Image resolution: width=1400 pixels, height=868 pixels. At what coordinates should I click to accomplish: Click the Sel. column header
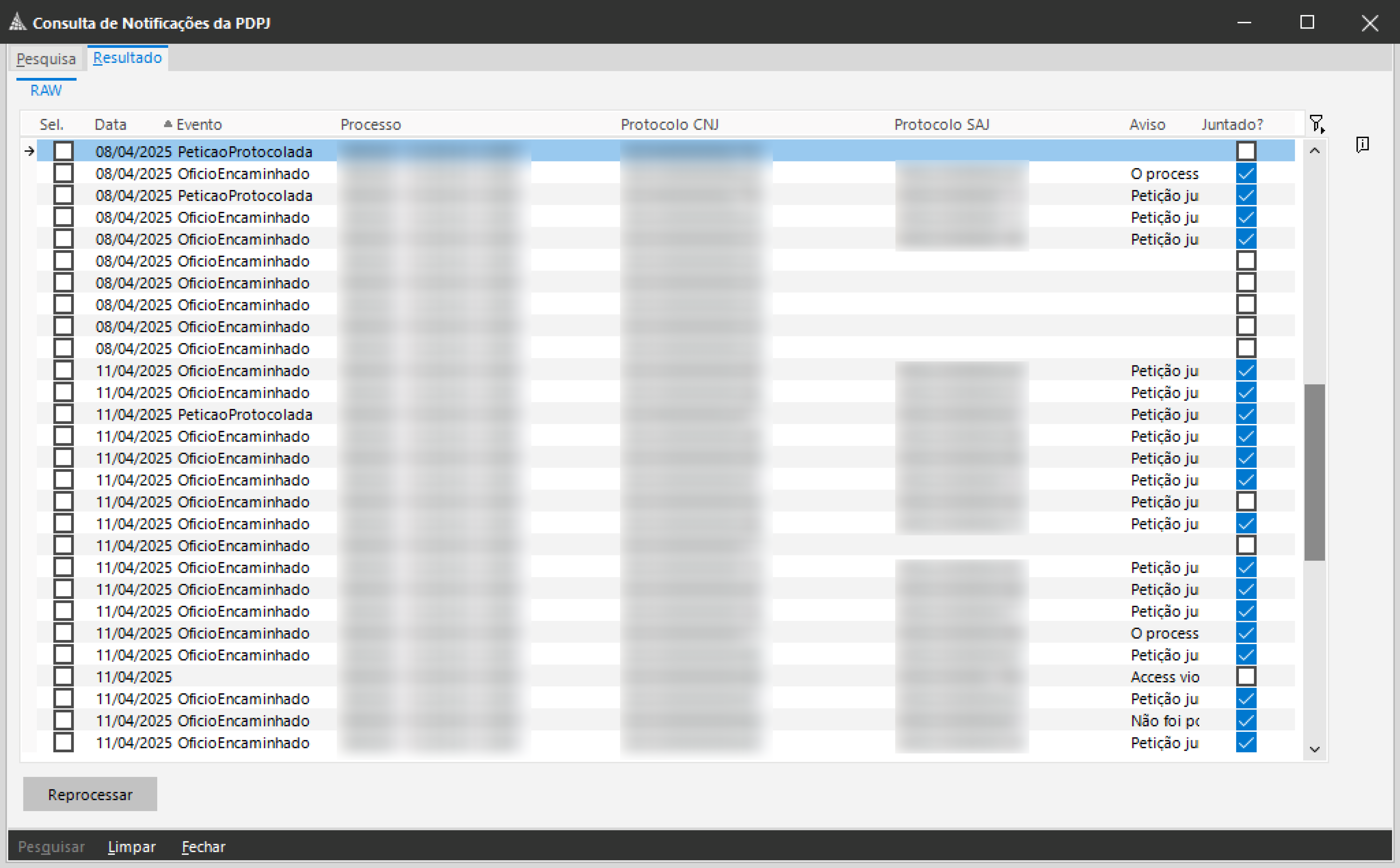[52, 124]
